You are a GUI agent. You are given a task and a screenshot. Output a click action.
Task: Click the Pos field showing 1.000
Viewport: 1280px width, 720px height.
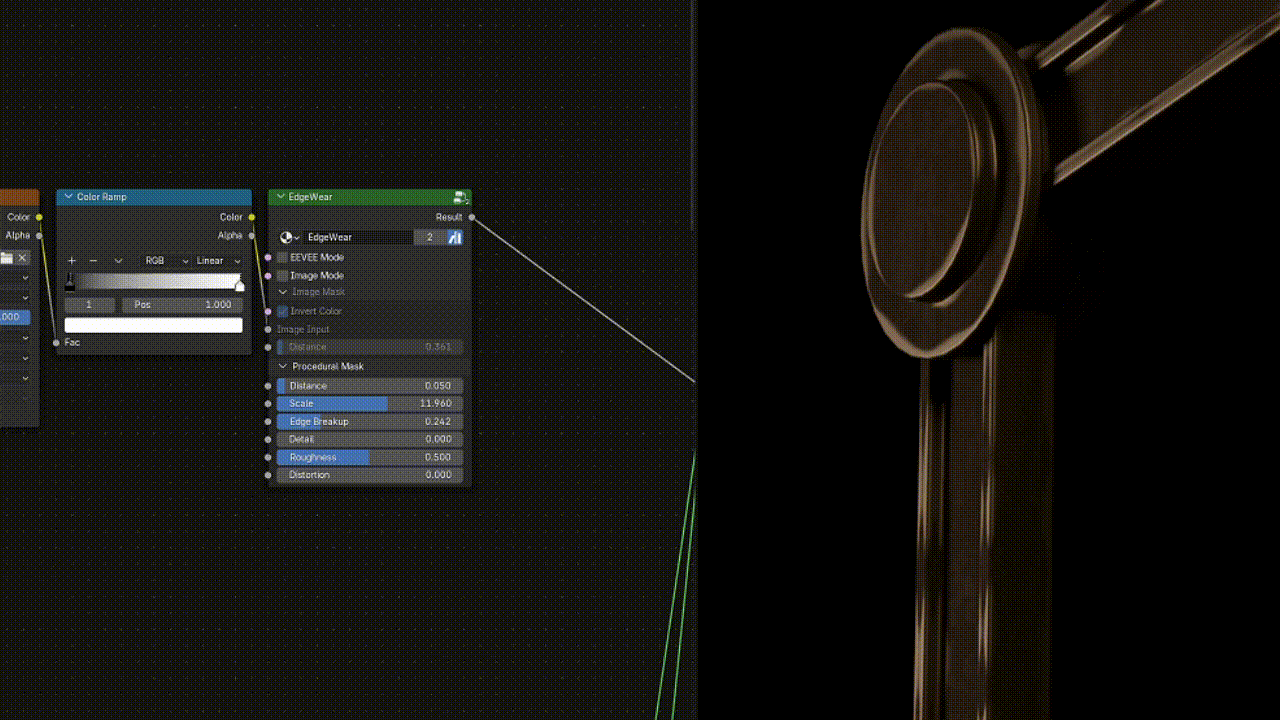click(182, 305)
